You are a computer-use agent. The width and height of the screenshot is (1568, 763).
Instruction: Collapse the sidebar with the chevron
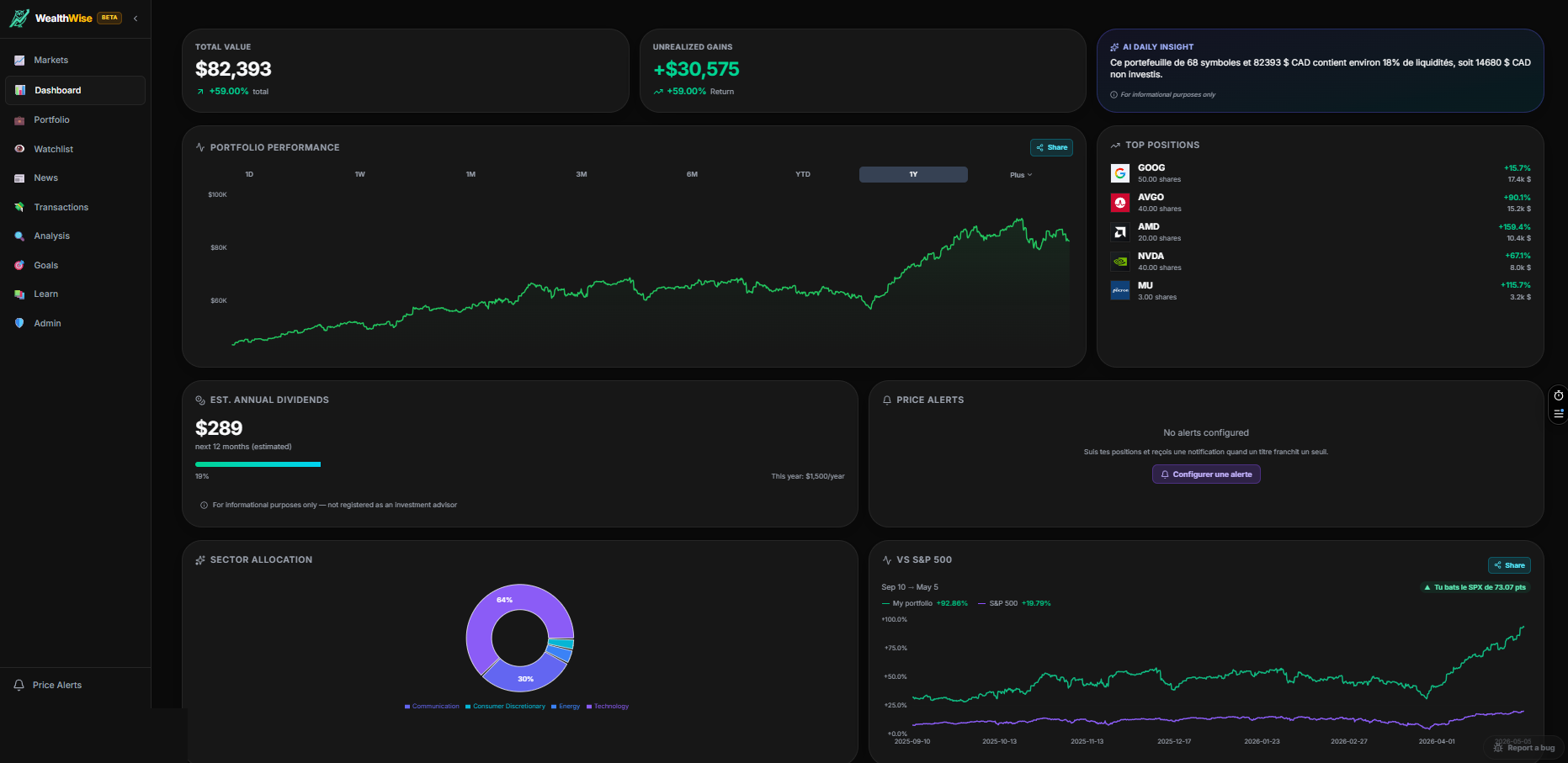[136, 19]
